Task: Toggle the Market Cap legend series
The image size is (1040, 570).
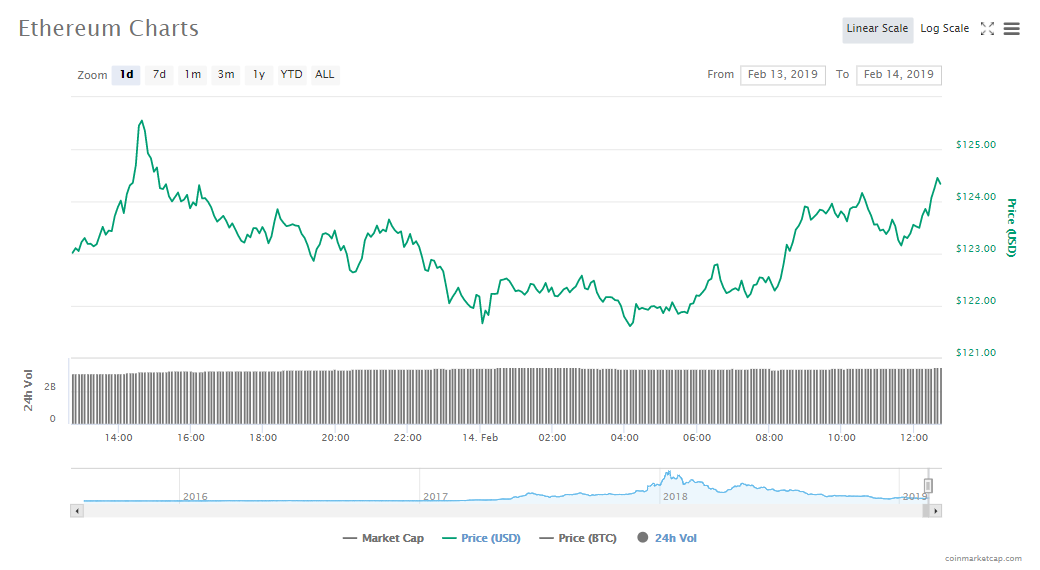Action: [383, 538]
